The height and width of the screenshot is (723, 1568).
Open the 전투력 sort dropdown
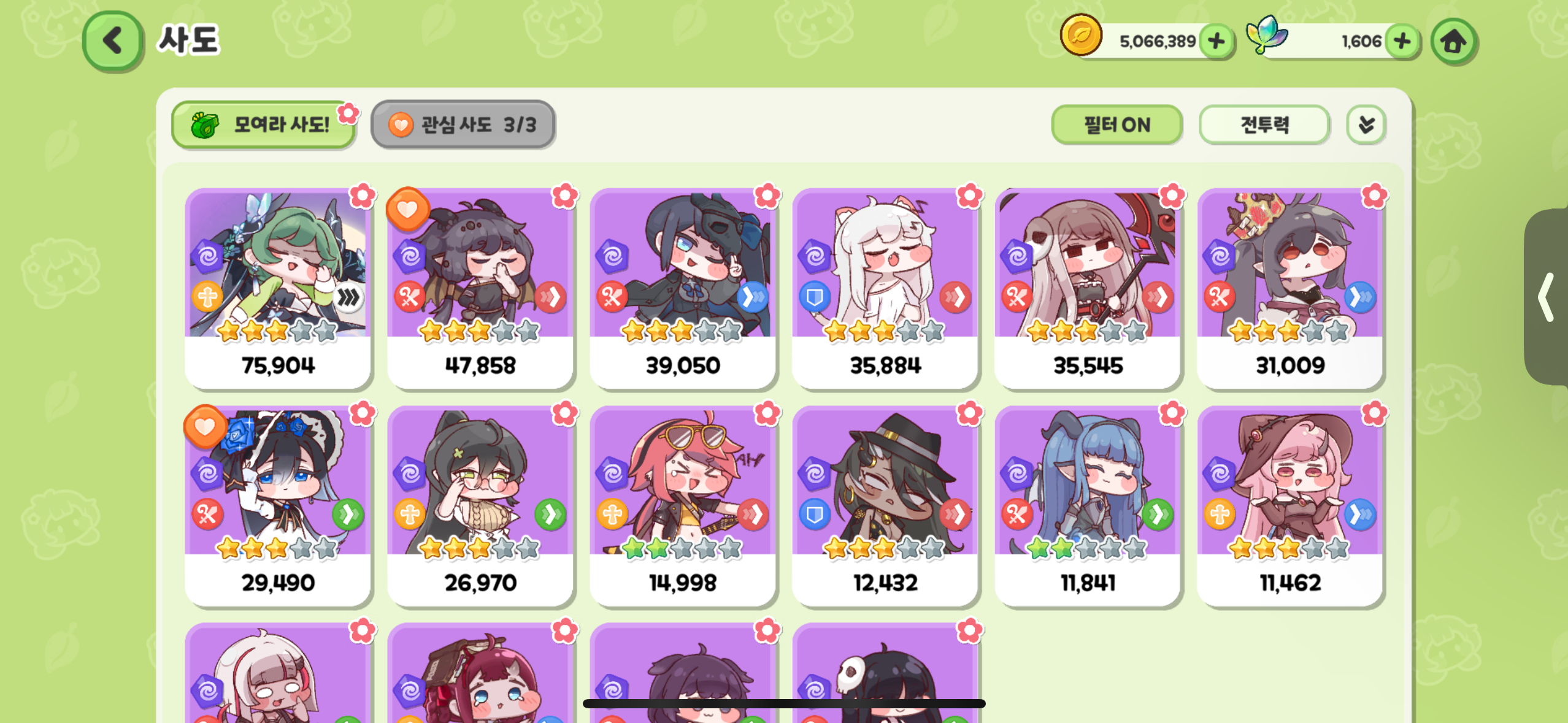(1264, 125)
